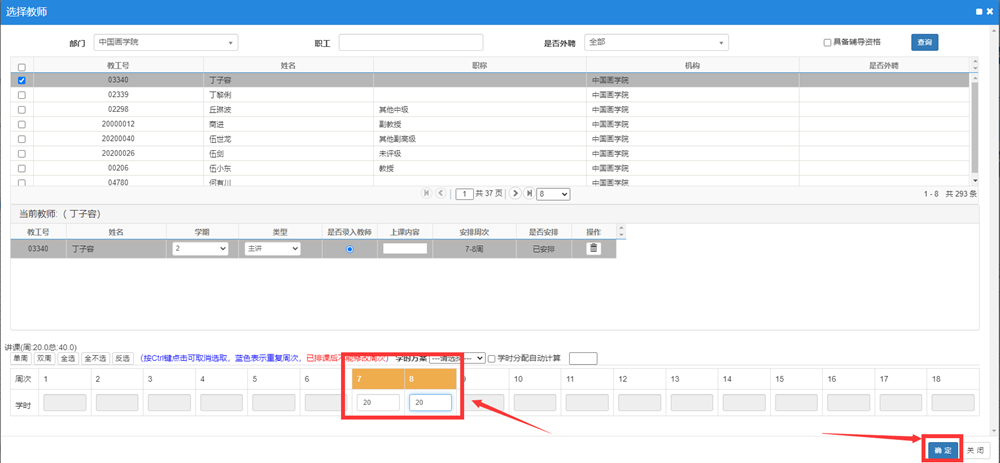Click the trash icon to delete teacher 丁子容

coord(593,249)
